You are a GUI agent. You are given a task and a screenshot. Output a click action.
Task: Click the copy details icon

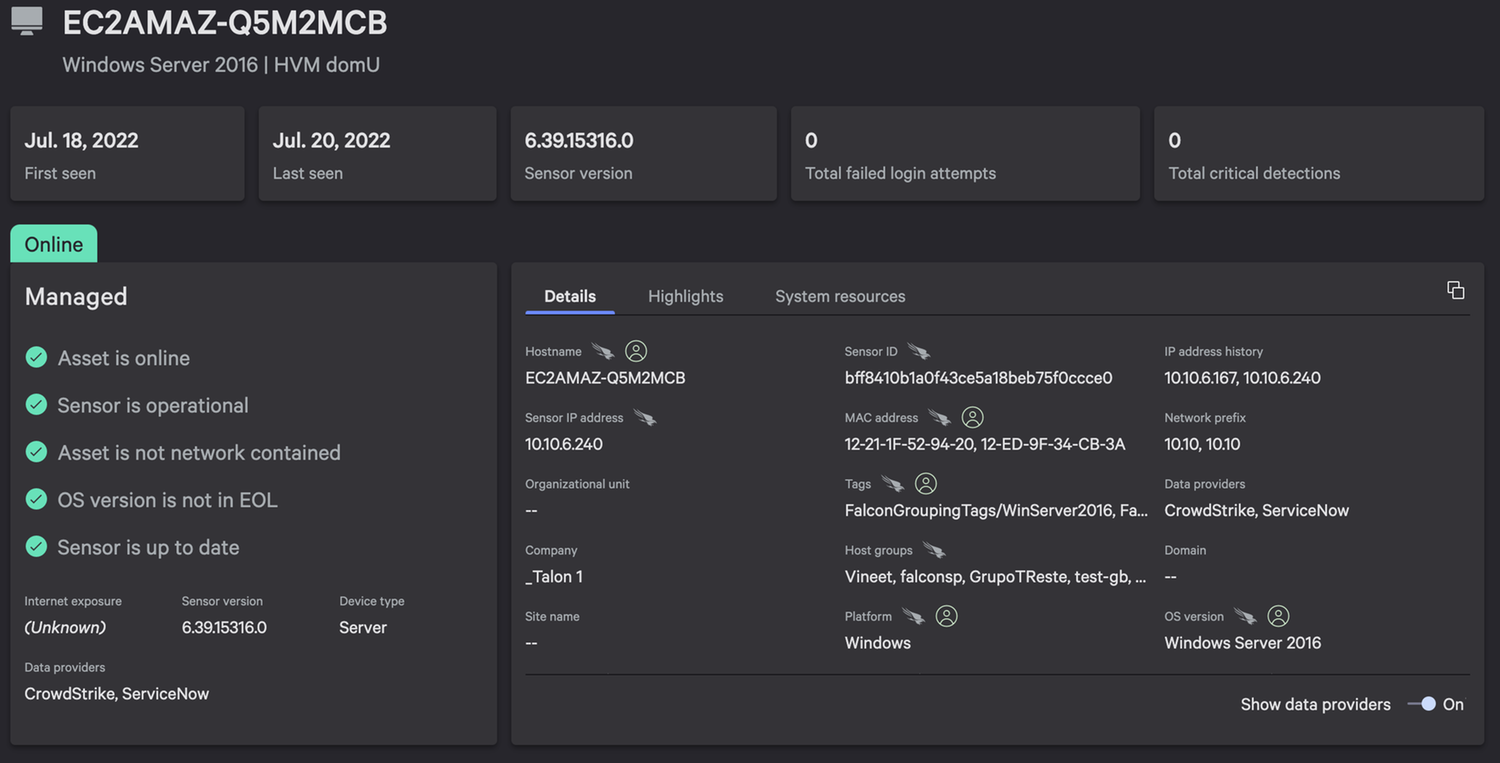point(1455,290)
